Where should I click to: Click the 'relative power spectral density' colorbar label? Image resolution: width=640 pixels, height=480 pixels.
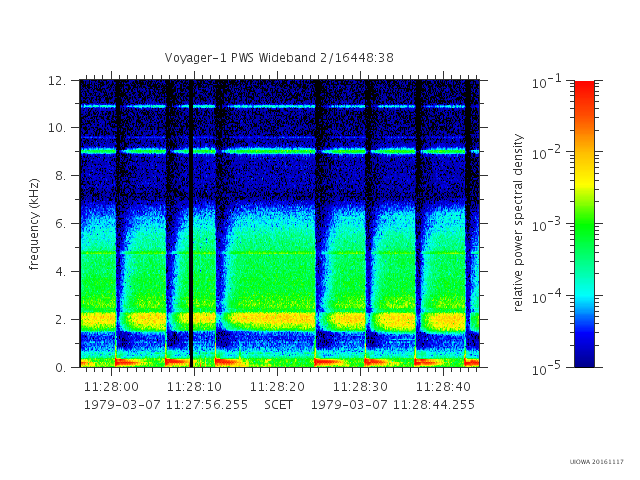click(518, 223)
